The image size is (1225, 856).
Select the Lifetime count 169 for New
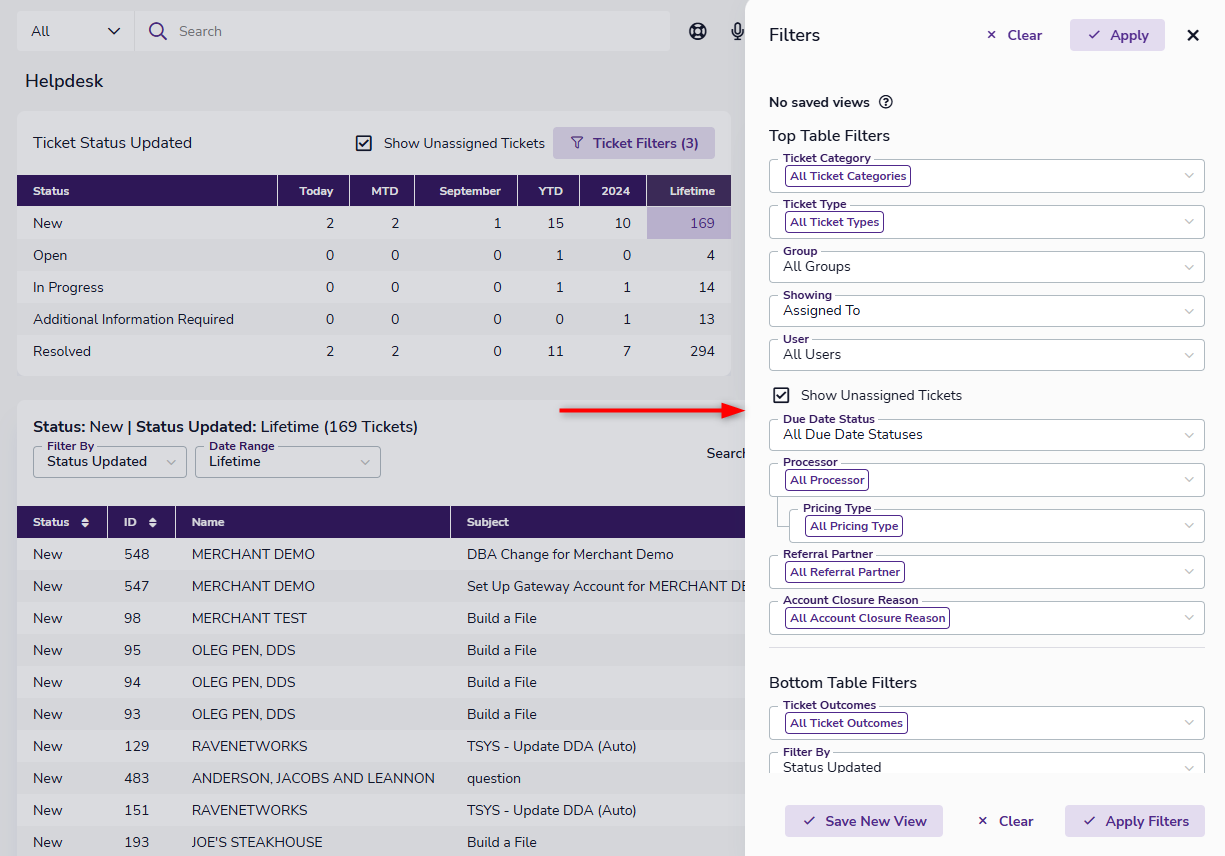[x=702, y=223]
